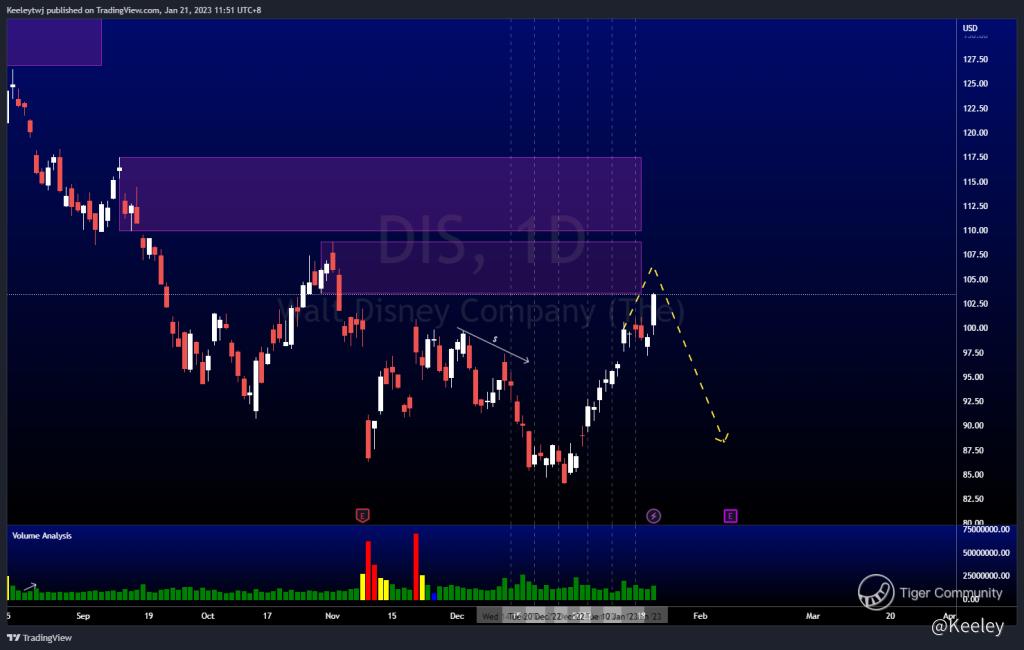
Task: Click the red earnings E marker in November
Action: click(362, 516)
